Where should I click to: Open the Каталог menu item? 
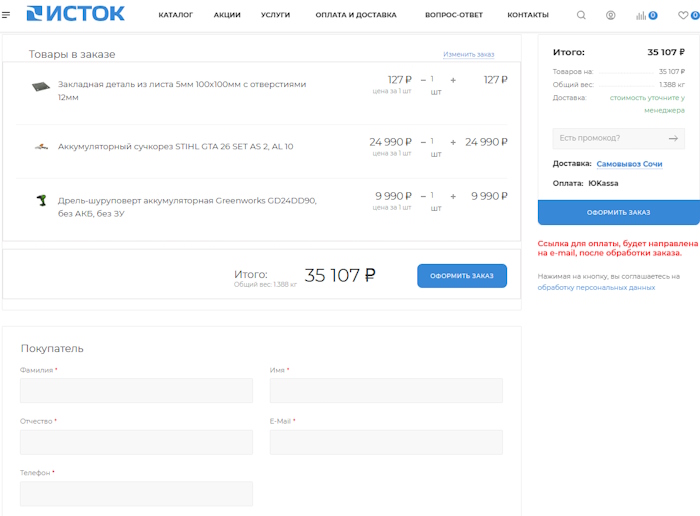click(175, 15)
